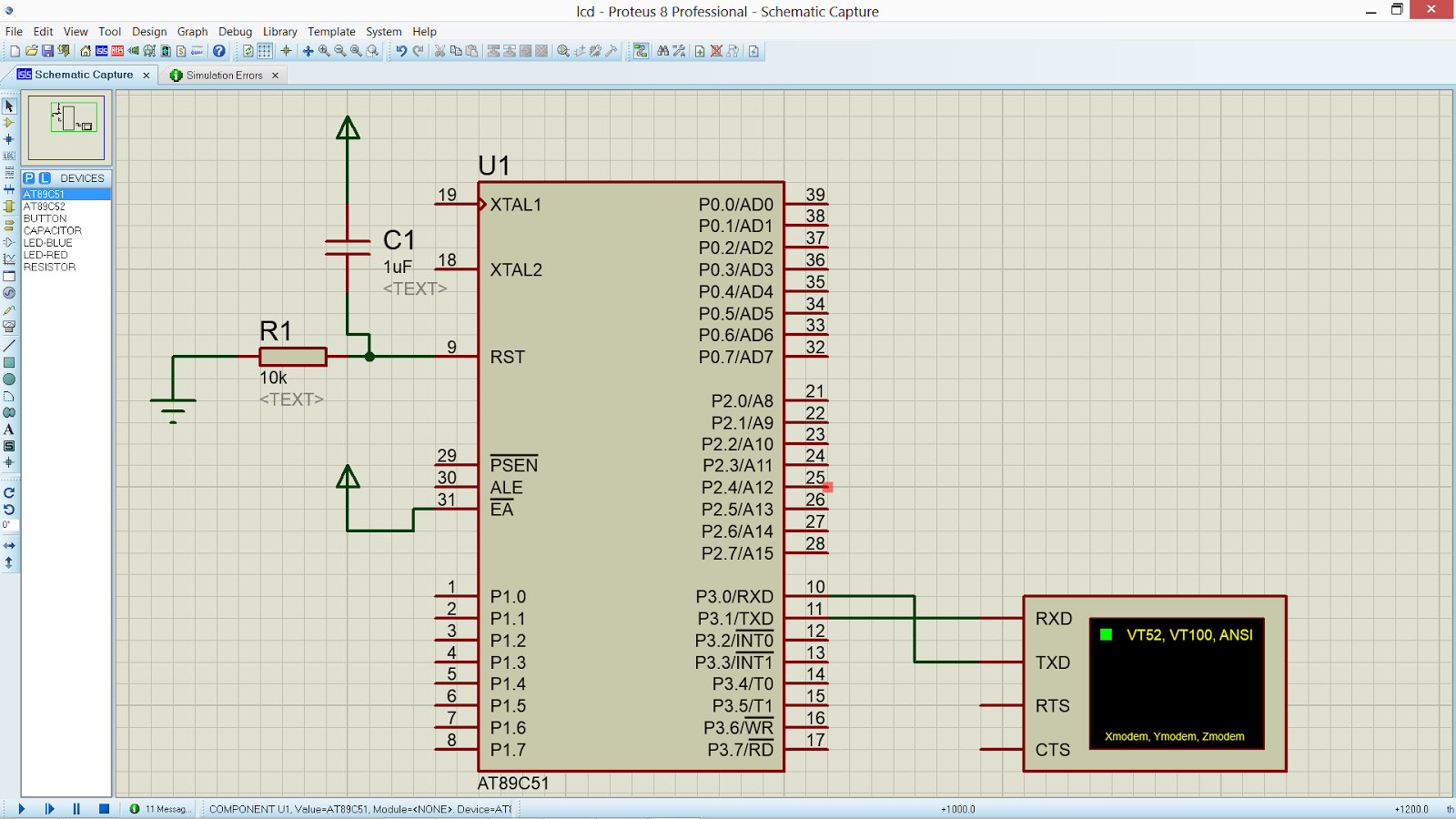Pause the running simulation
Screen dimensions: 1456x819
click(x=76, y=808)
